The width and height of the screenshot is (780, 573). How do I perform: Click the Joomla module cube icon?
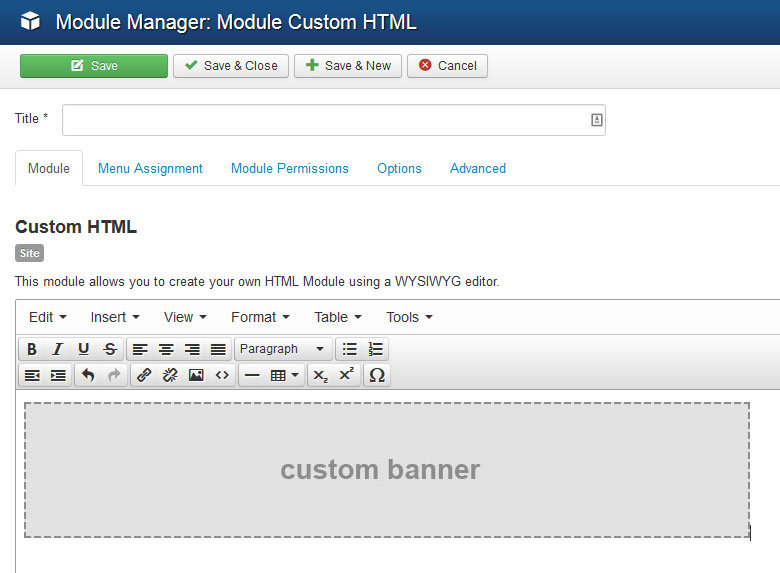pos(30,21)
